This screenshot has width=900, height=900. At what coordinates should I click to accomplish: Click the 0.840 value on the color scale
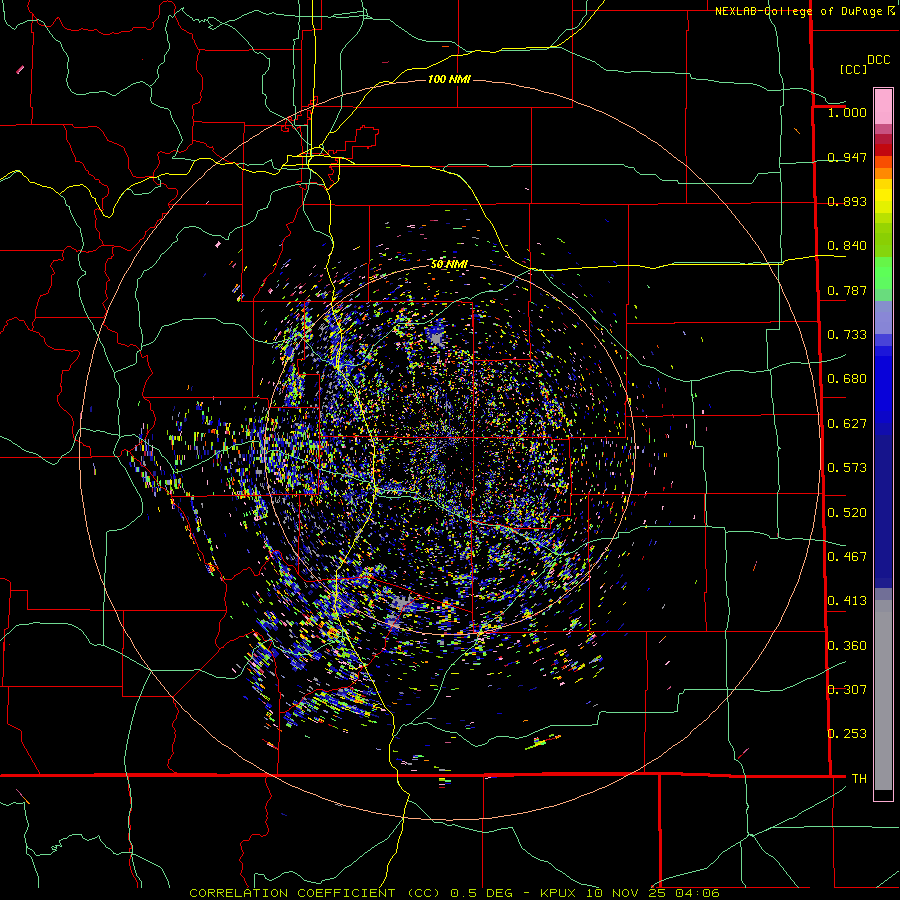847,246
